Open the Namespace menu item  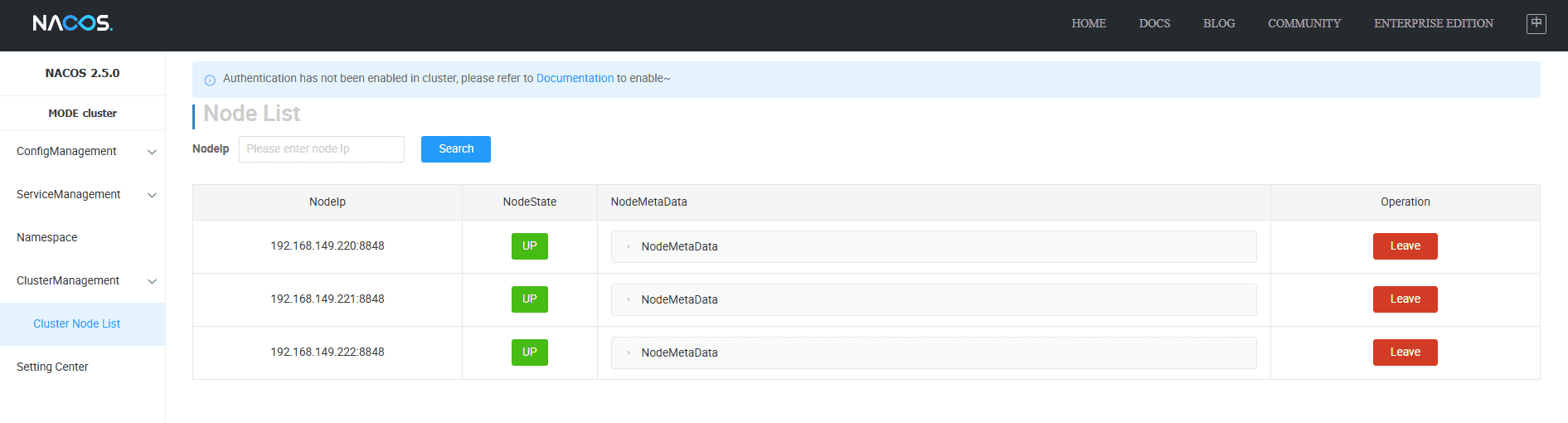[x=47, y=237]
